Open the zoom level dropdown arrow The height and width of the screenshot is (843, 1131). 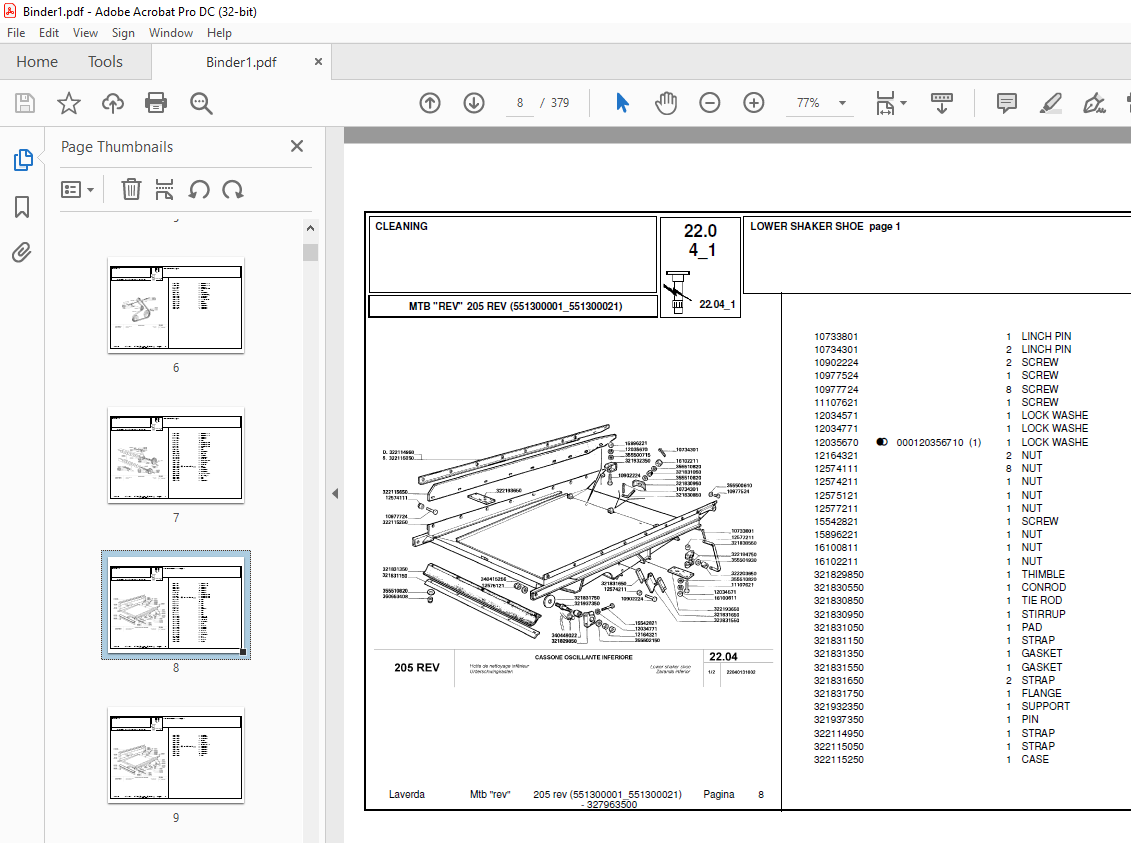tap(842, 103)
